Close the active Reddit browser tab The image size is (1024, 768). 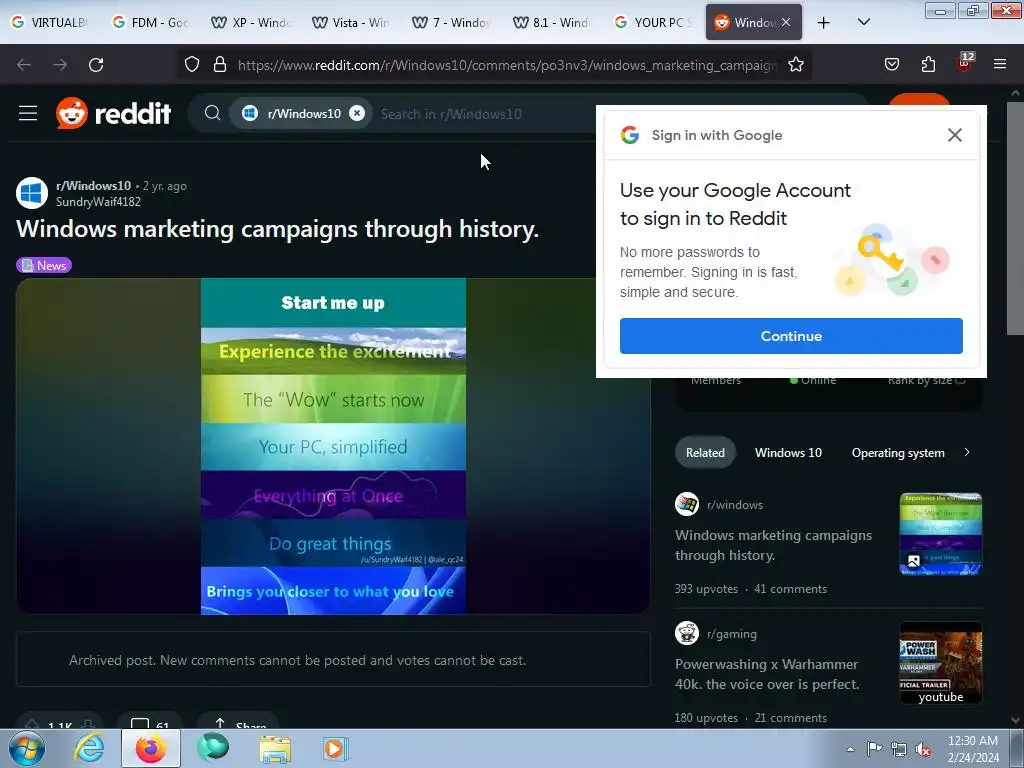pyautogui.click(x=786, y=22)
